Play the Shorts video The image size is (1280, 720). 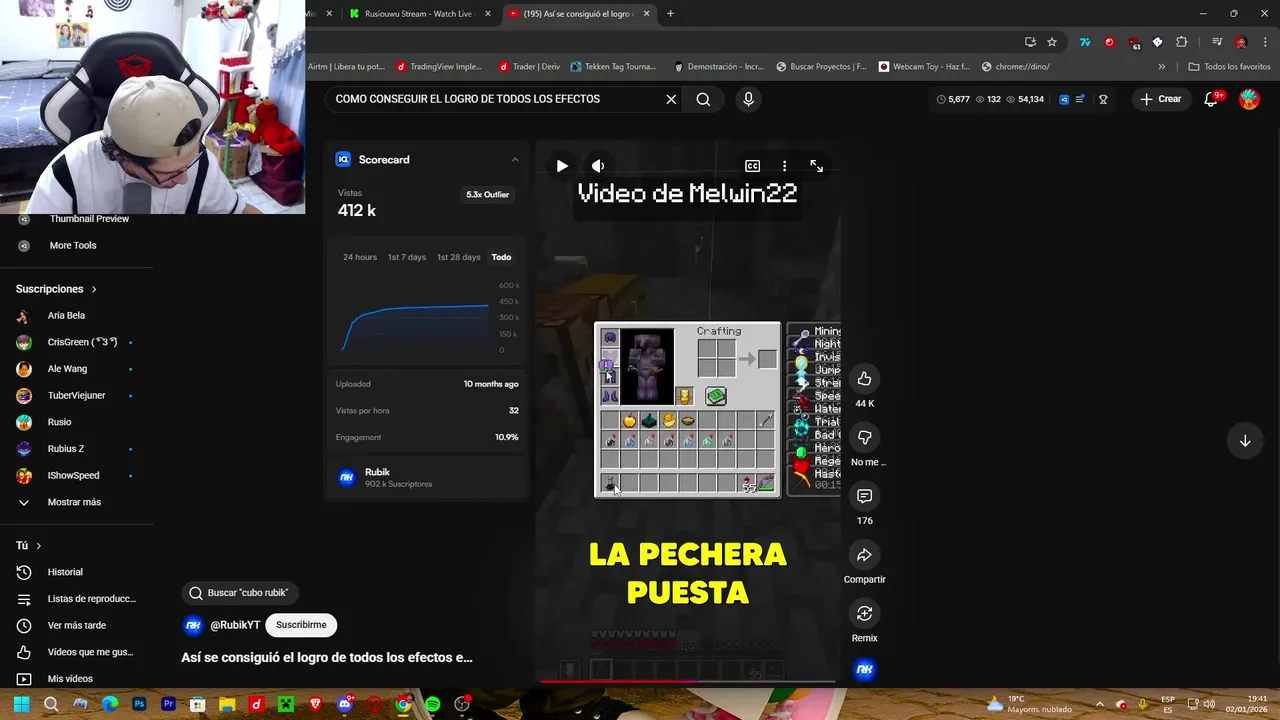pyautogui.click(x=562, y=166)
